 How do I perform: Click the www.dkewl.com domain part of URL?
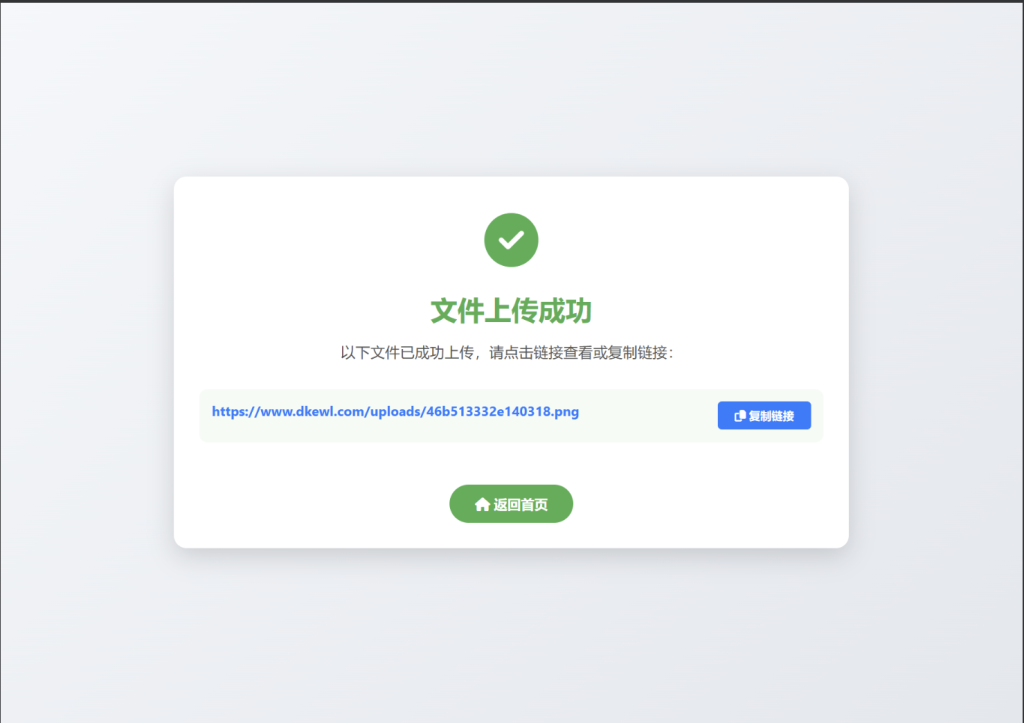pos(312,411)
